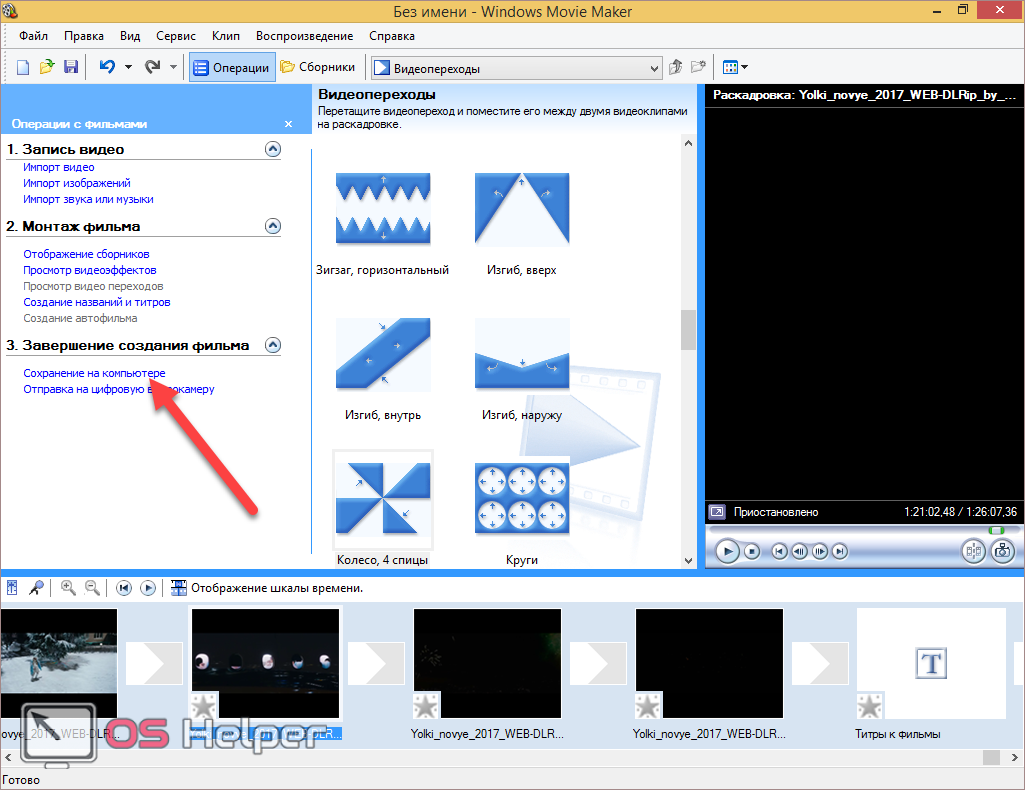The height and width of the screenshot is (790, 1025).
Task: Click the Save project floppy icon
Action: click(71, 68)
